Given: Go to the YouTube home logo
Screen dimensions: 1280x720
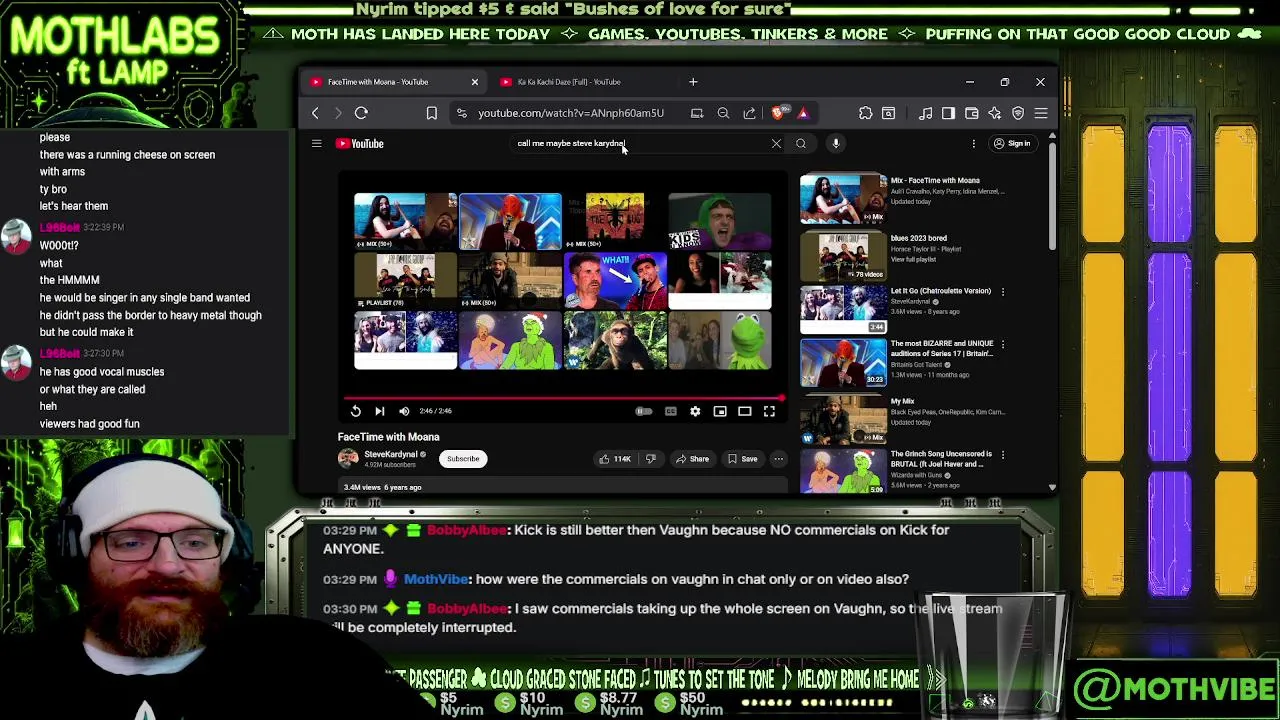Looking at the screenshot, I should (360, 143).
